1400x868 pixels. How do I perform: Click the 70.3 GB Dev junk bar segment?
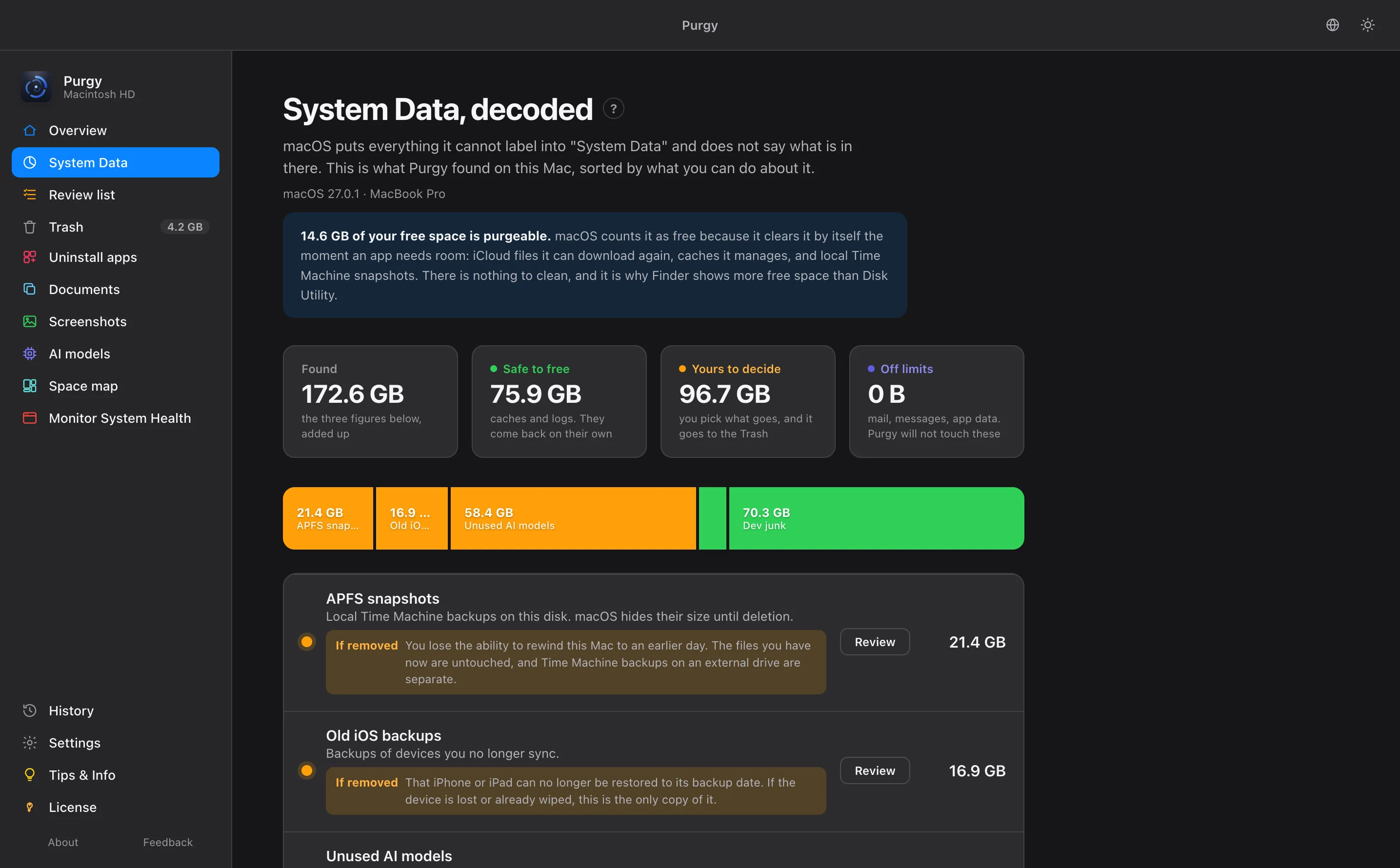(876, 518)
